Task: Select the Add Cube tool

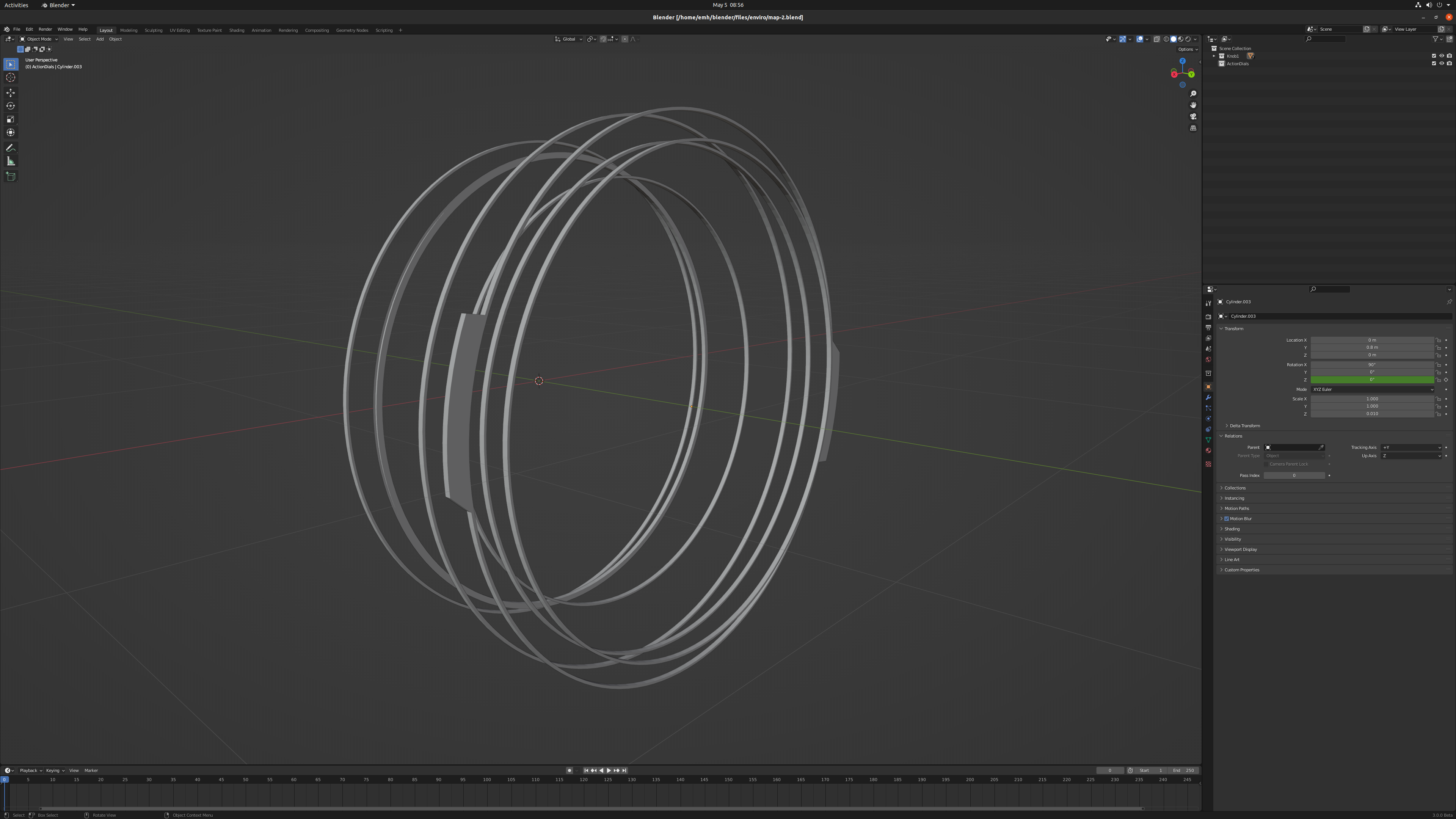Action: [x=11, y=176]
